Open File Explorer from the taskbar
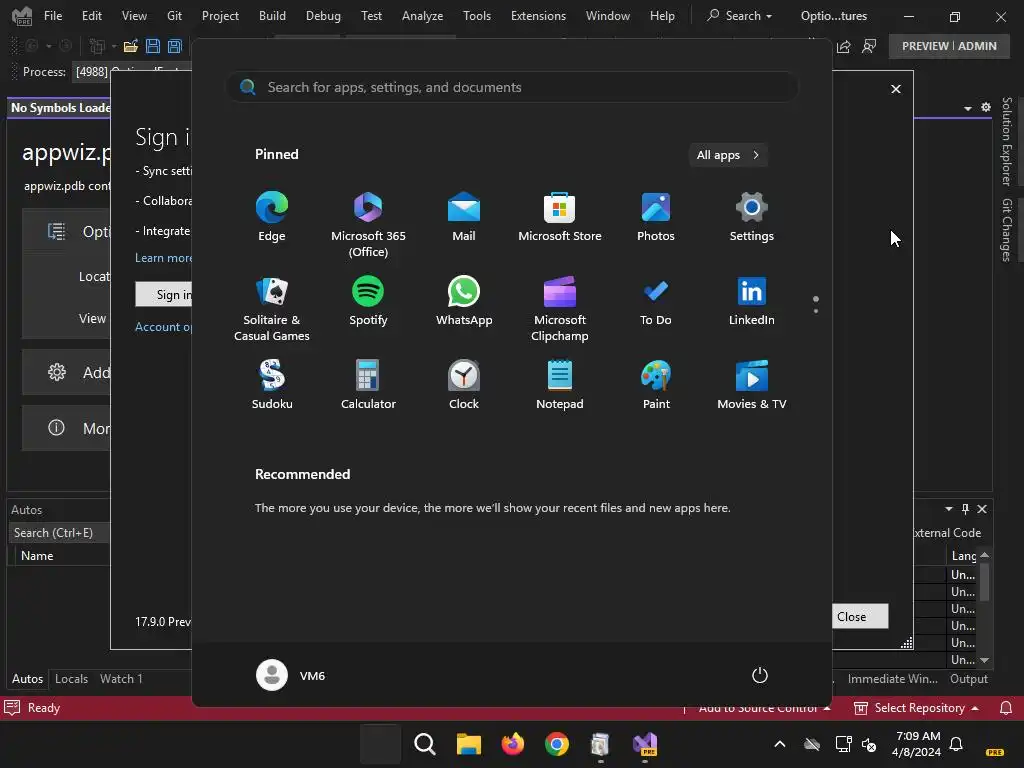Viewport: 1024px width, 768px height. 468,744
